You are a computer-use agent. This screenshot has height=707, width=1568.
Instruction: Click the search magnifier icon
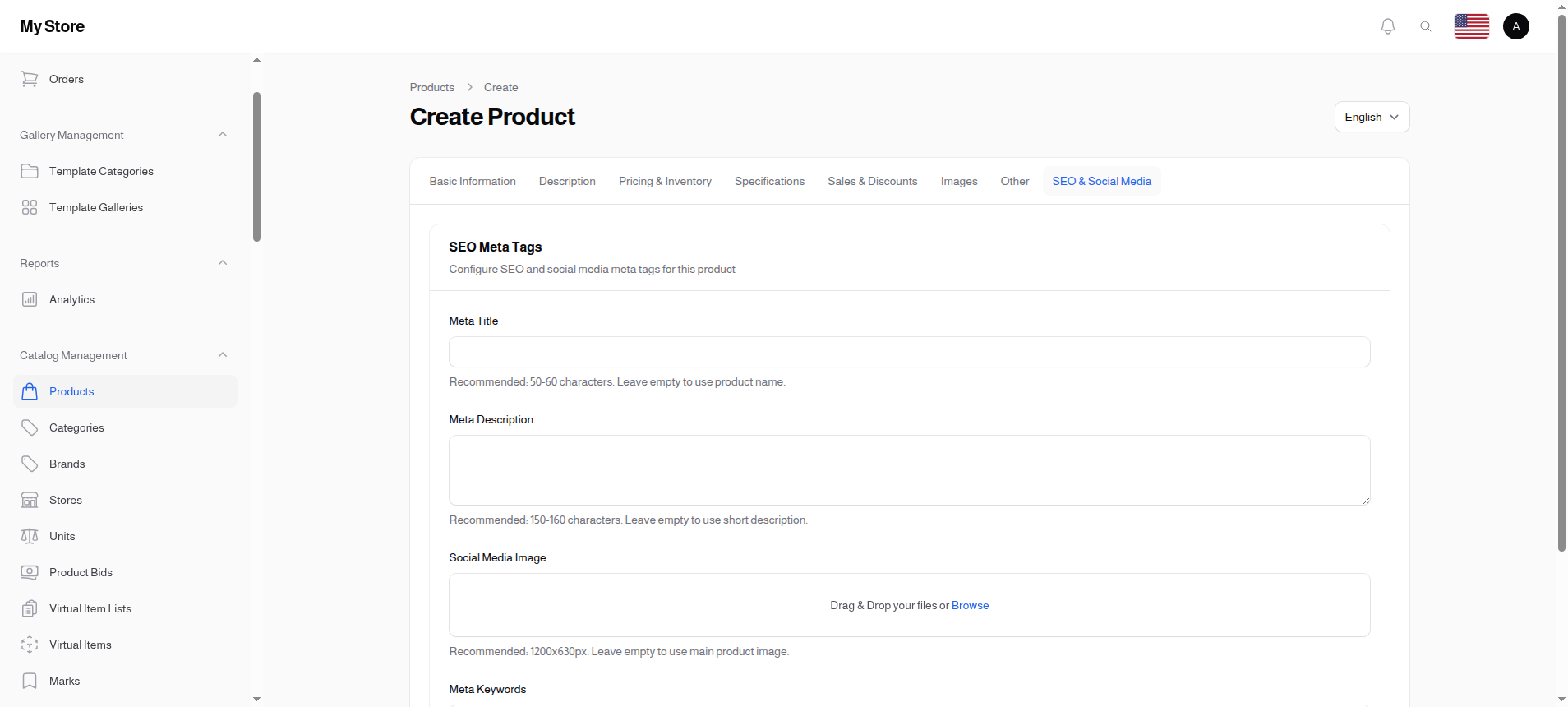tap(1426, 26)
